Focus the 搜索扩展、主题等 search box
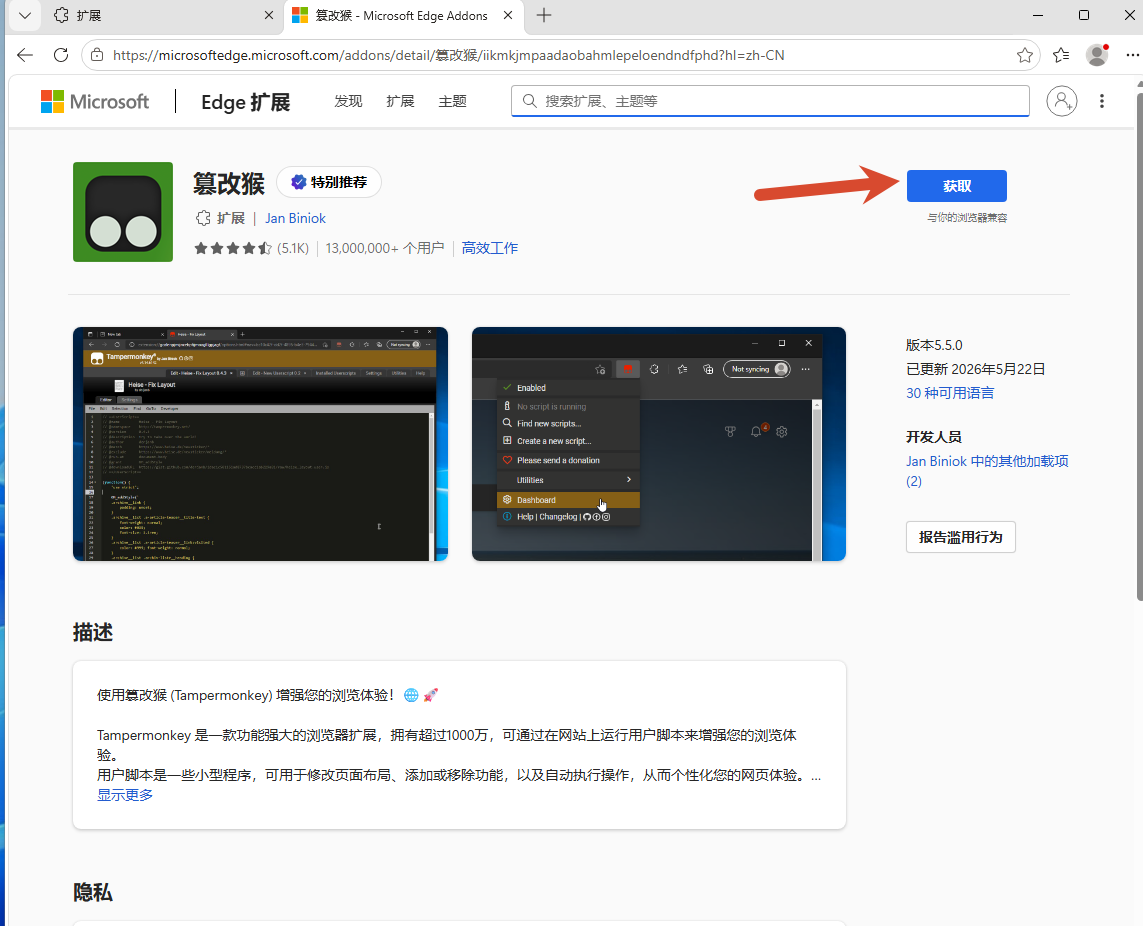The width and height of the screenshot is (1143, 926). 771,101
